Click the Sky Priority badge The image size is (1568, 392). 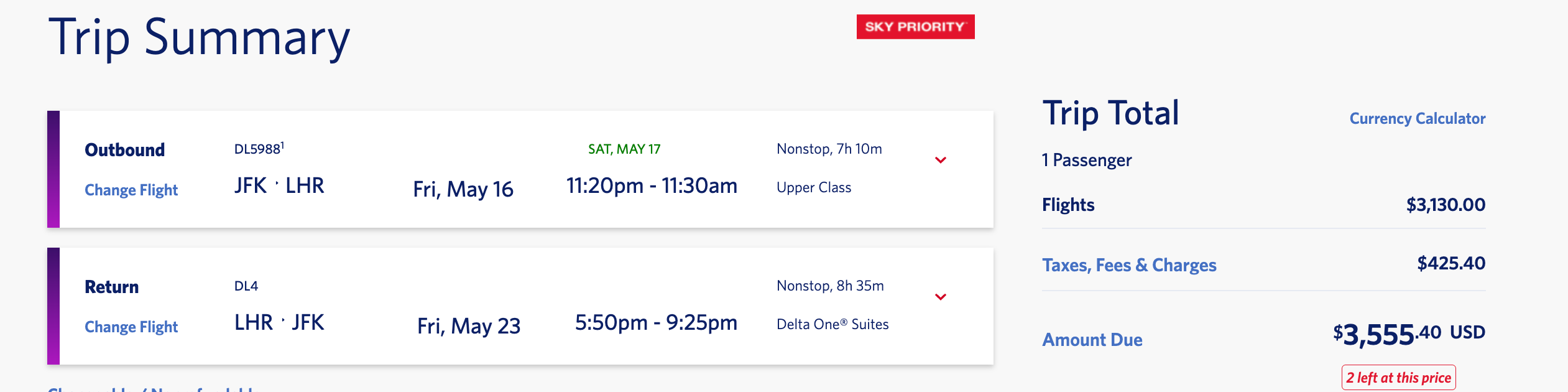915,27
